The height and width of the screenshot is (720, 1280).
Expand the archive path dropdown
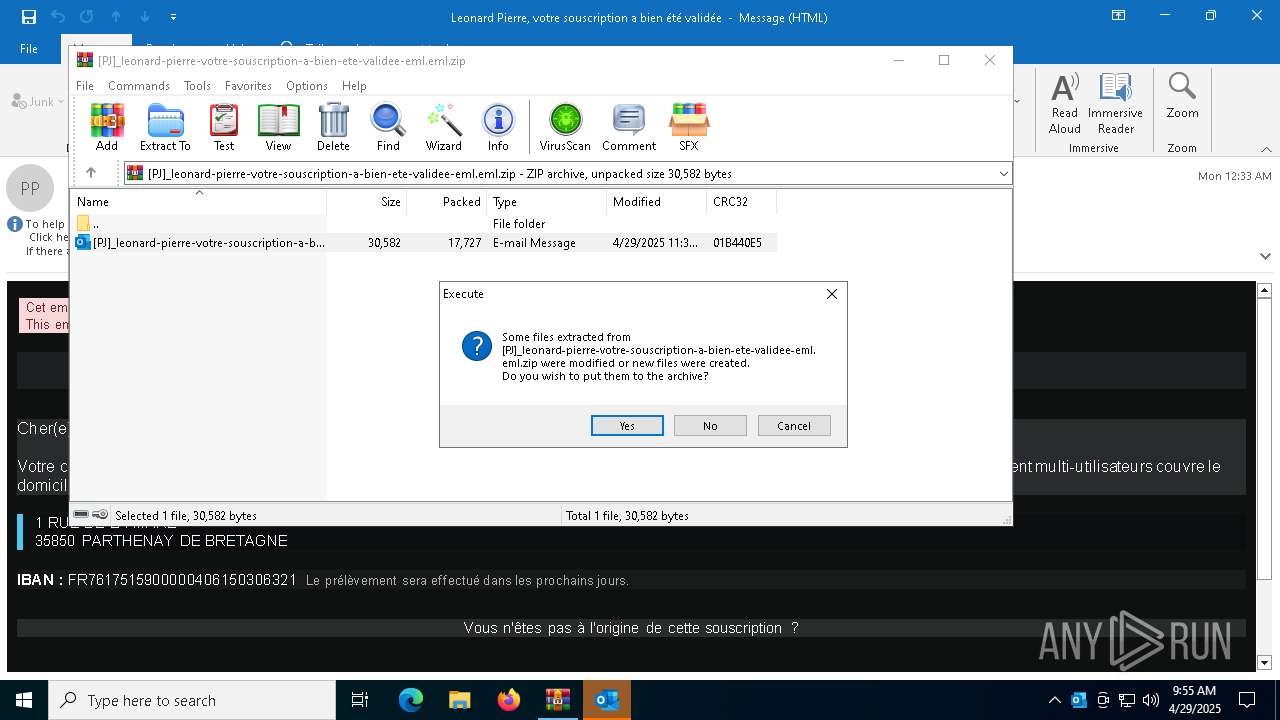(1003, 173)
